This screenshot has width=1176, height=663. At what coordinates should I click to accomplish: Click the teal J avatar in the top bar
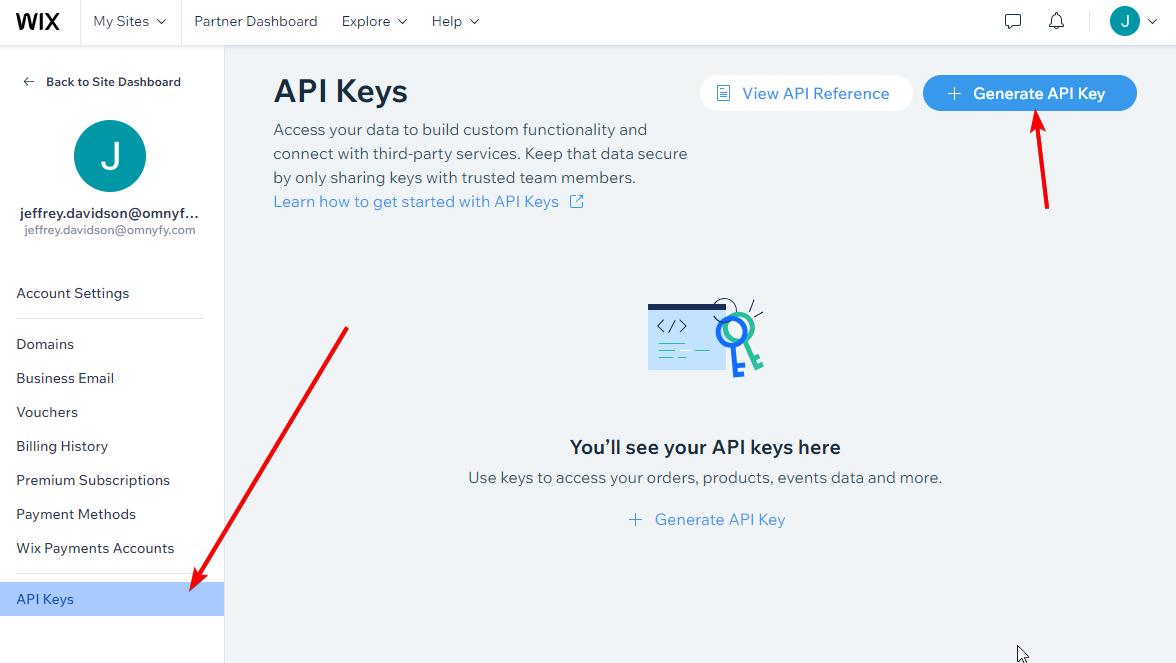pos(1124,21)
